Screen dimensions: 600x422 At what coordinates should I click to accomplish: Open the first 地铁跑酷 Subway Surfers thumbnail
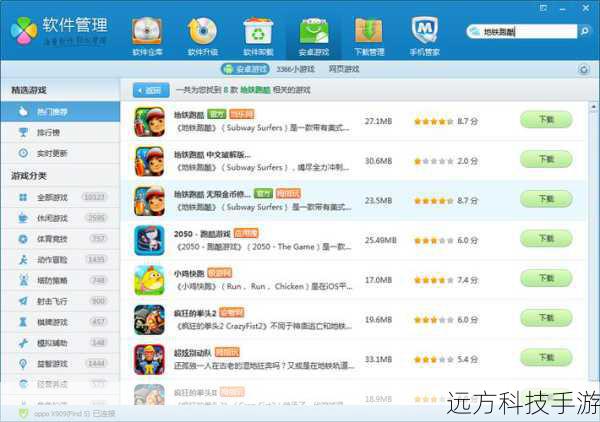(150, 122)
